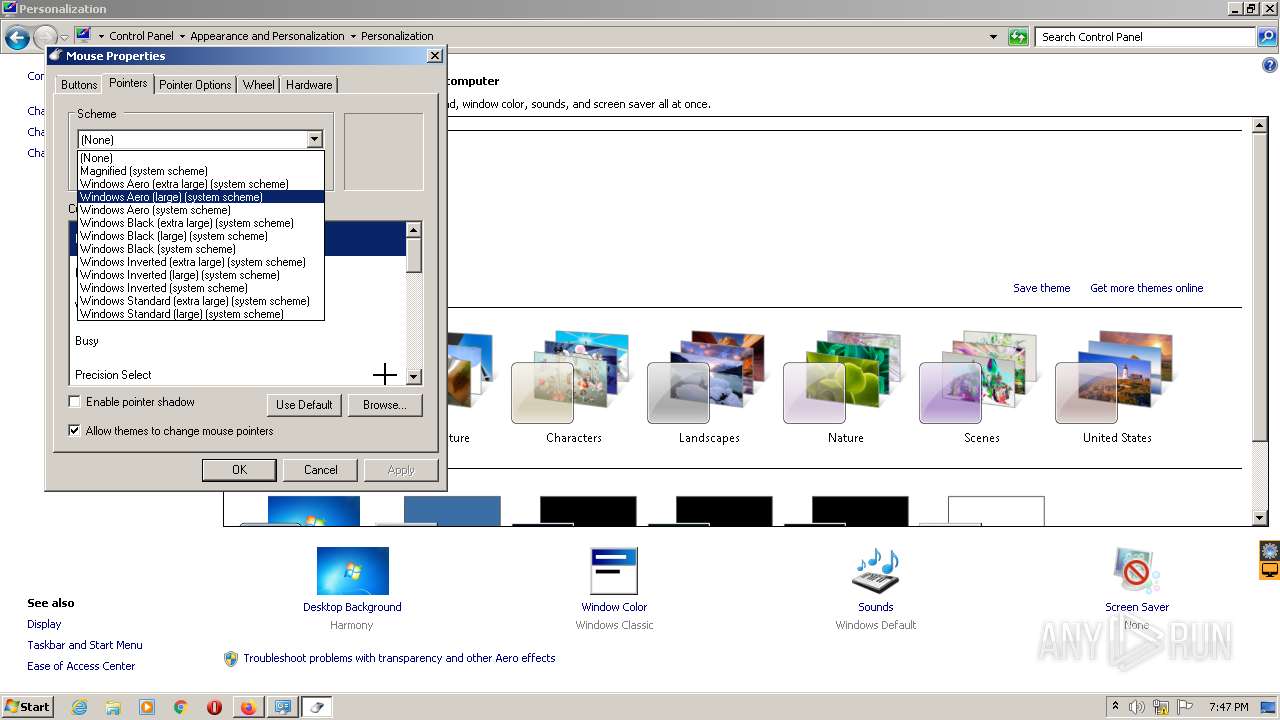
Task: Click the Browse... button
Action: click(385, 405)
